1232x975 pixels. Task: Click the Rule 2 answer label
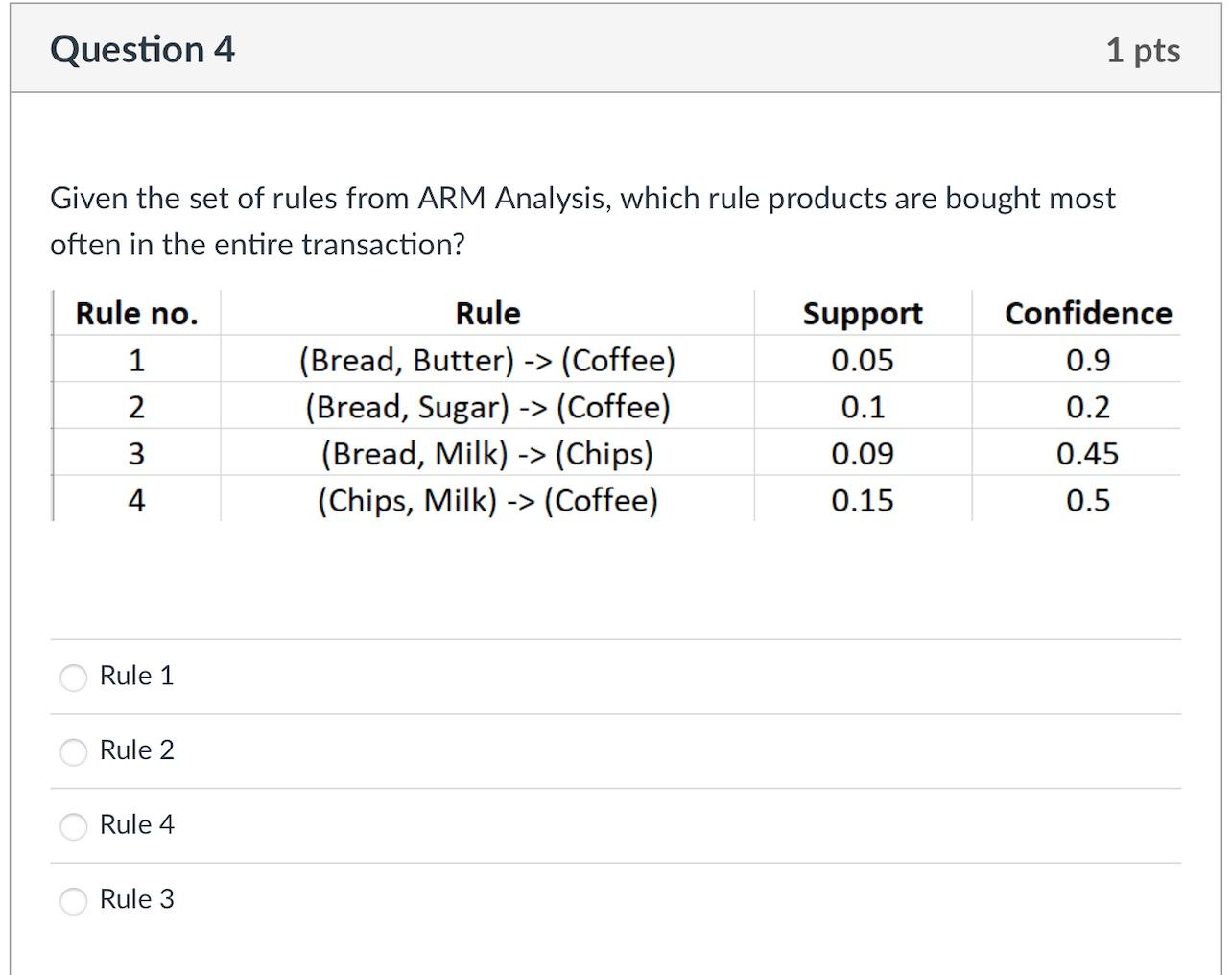(x=137, y=750)
